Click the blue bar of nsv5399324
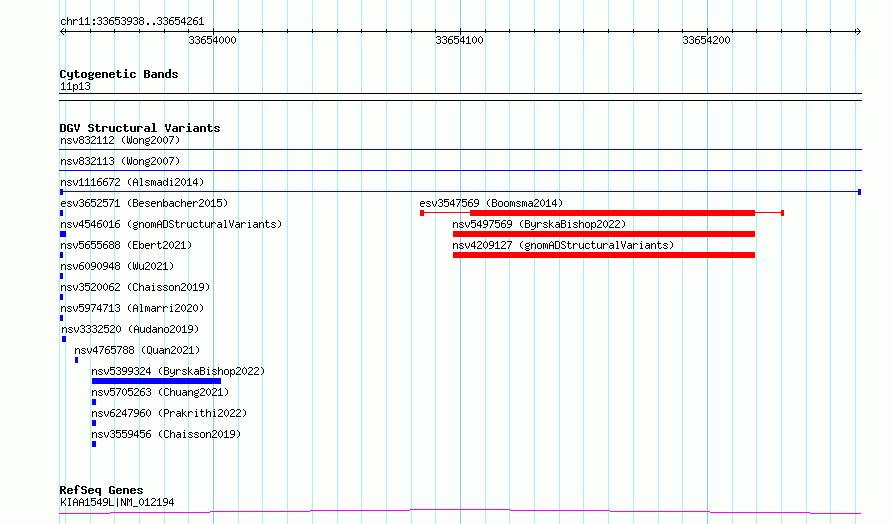The height and width of the screenshot is (524, 890). click(156, 381)
